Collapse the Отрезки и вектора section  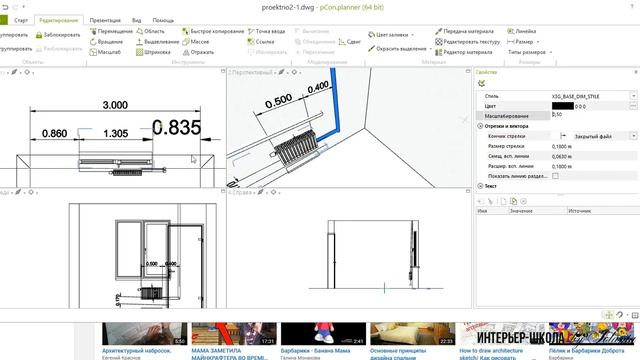coord(480,126)
